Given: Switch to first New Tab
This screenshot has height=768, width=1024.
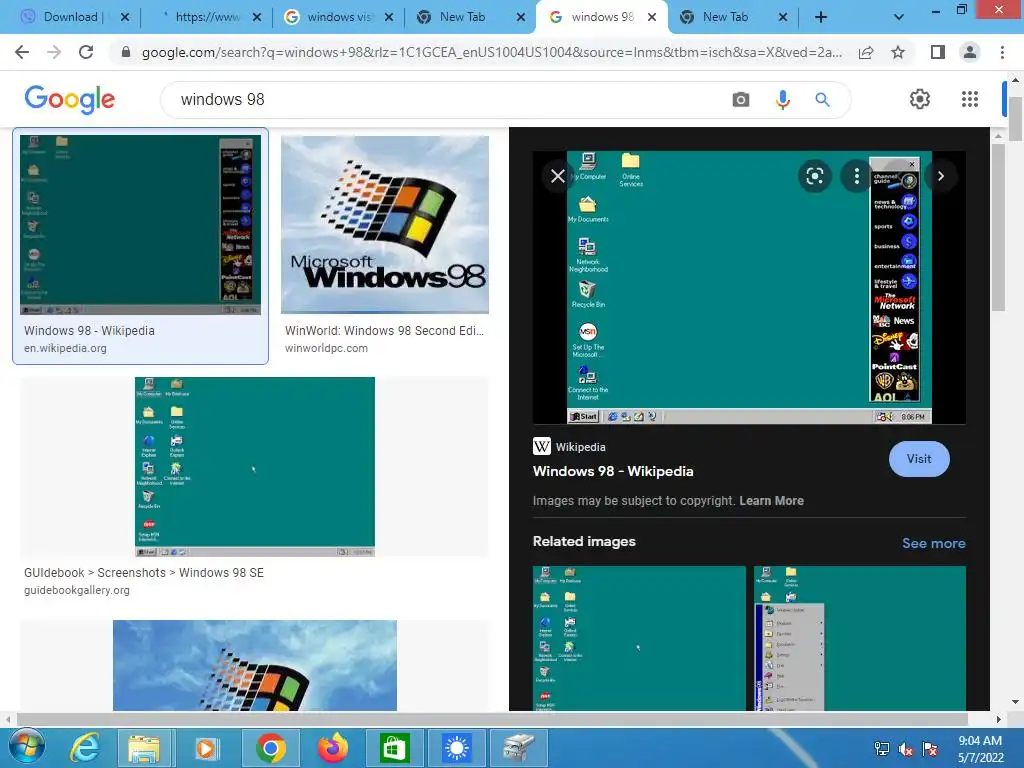Looking at the screenshot, I should [x=462, y=17].
